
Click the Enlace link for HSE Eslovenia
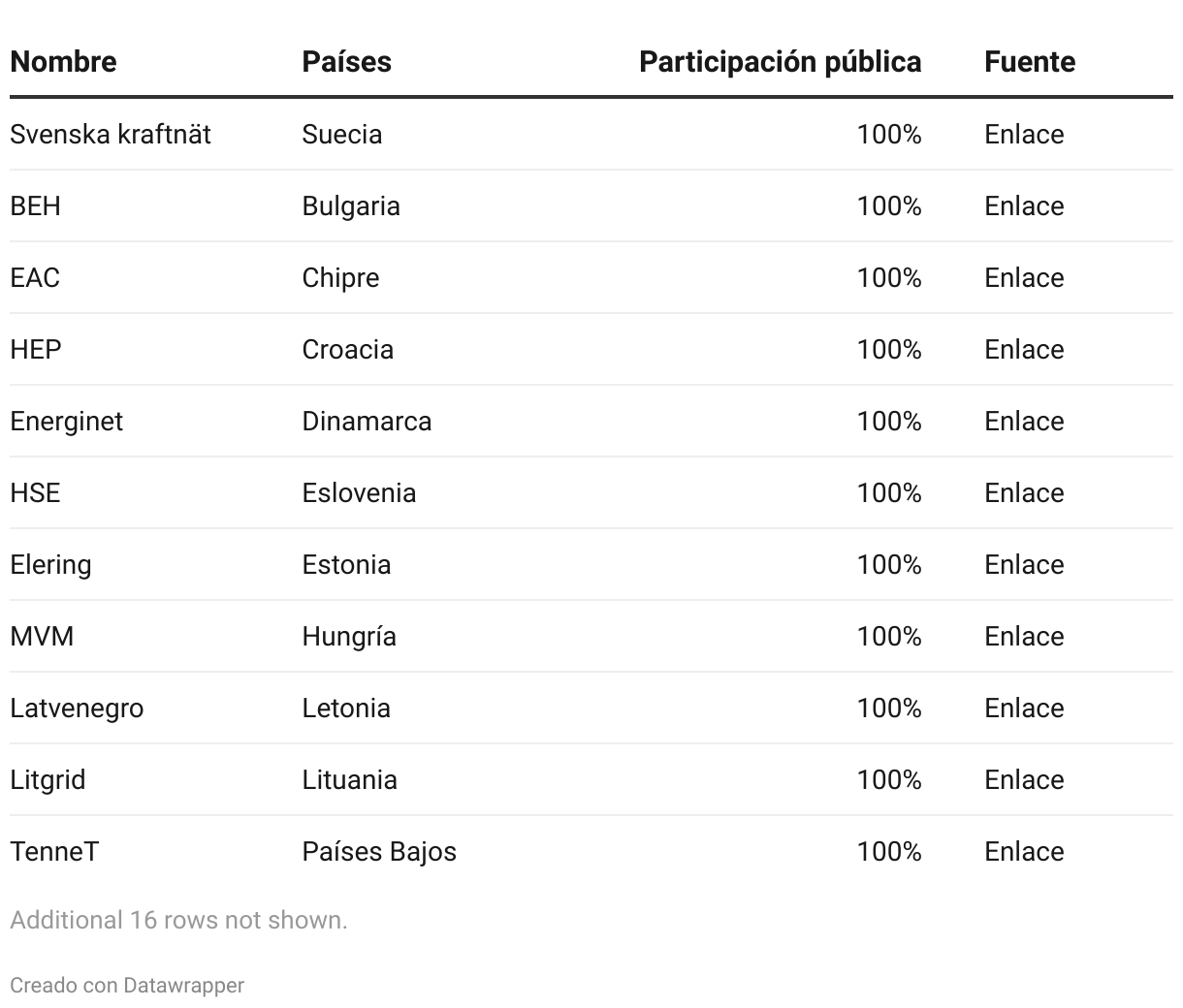(x=1023, y=492)
